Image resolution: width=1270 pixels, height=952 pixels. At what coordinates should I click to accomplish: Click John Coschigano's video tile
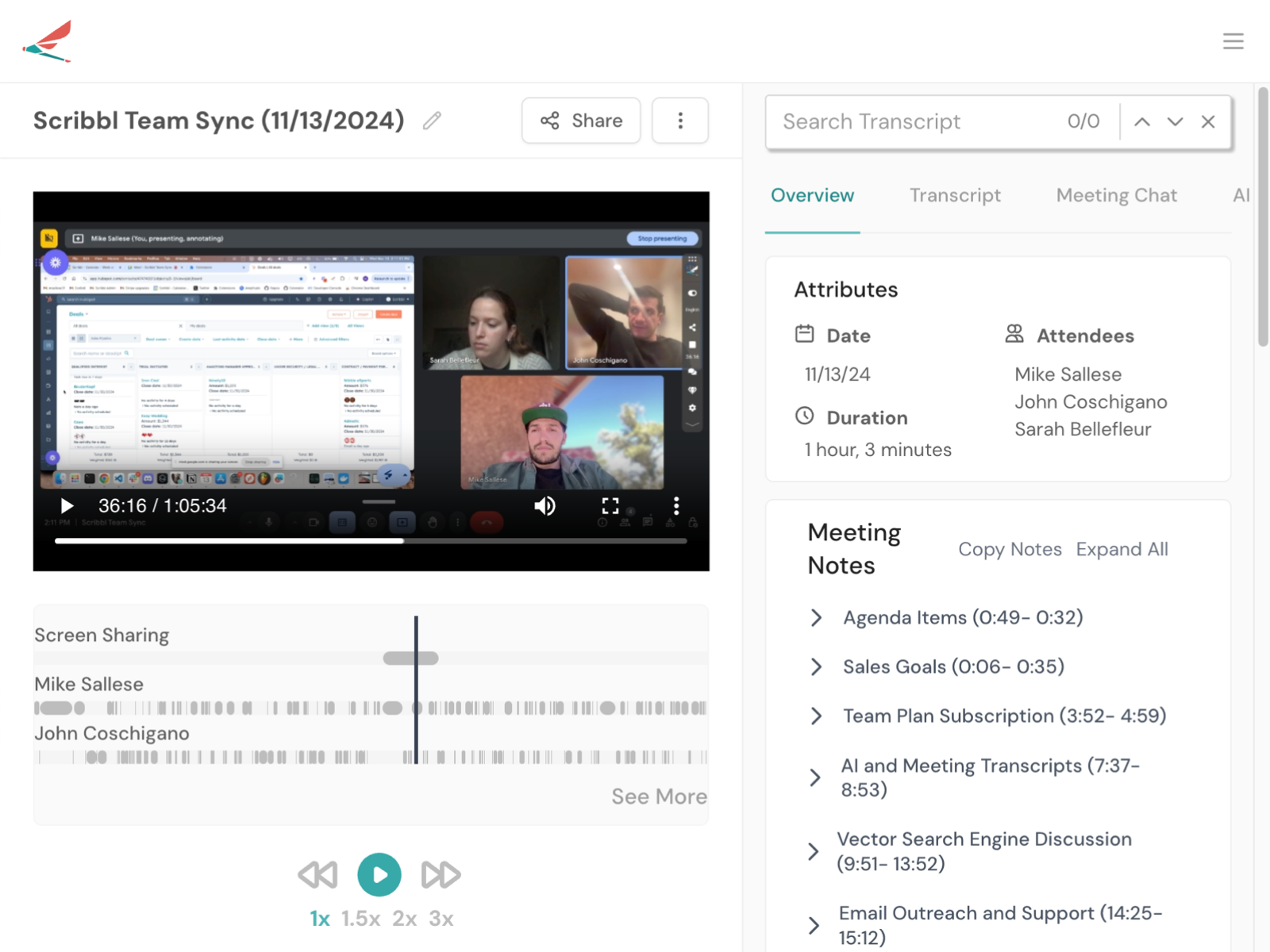[x=625, y=313]
